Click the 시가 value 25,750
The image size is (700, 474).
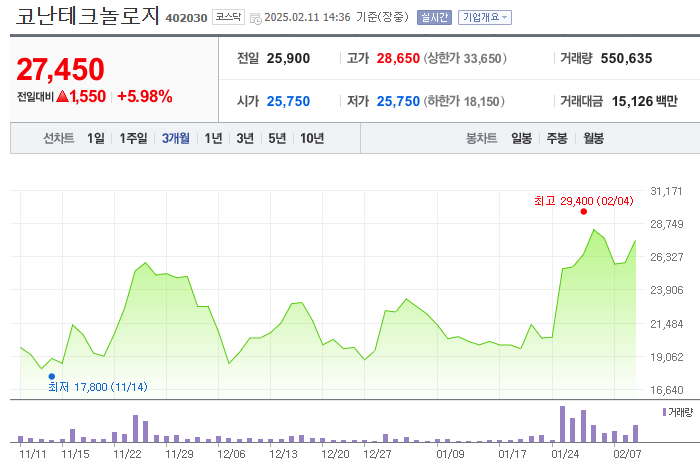[x=288, y=101]
